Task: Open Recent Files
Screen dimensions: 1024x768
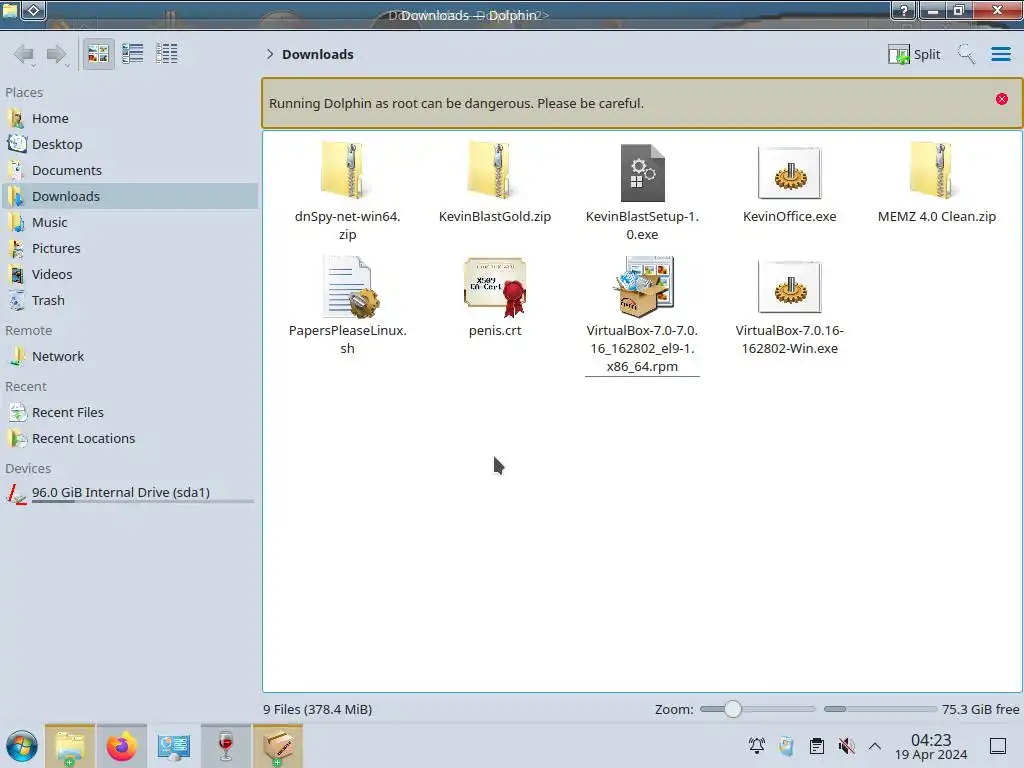Action: pos(129,413)
